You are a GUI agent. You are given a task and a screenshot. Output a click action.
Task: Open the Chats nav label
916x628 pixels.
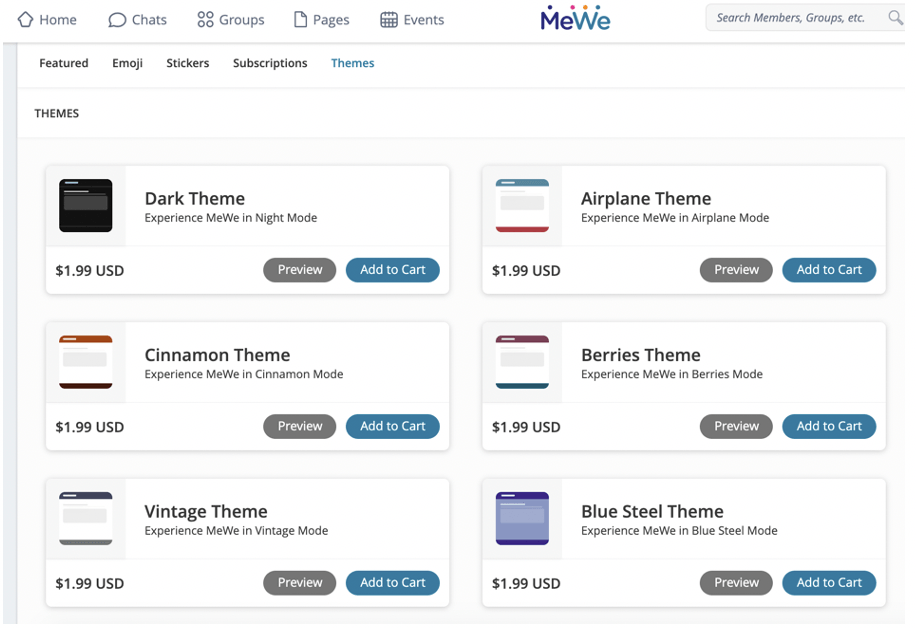click(x=149, y=20)
